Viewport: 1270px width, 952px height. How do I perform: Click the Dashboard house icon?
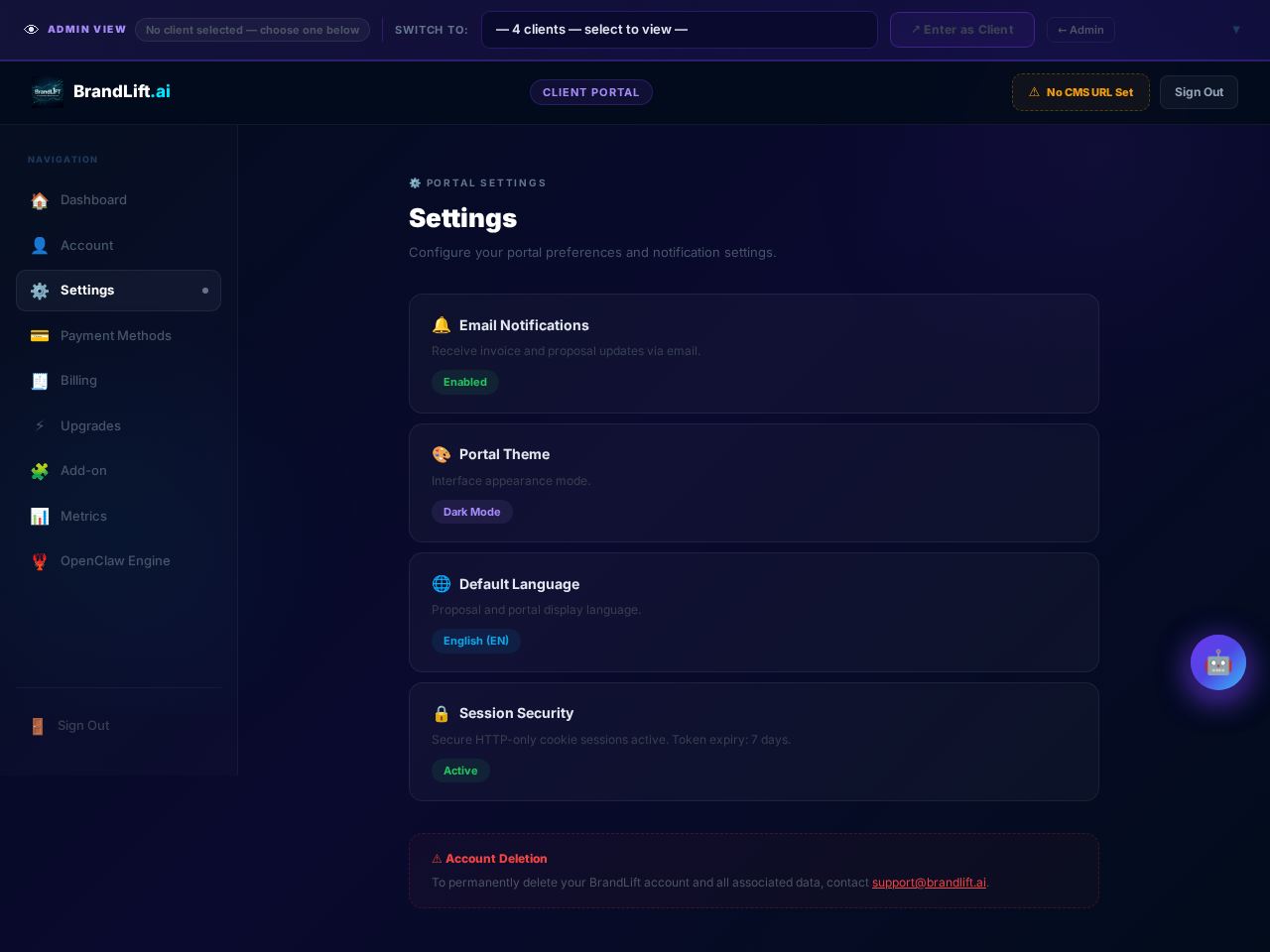coord(40,200)
